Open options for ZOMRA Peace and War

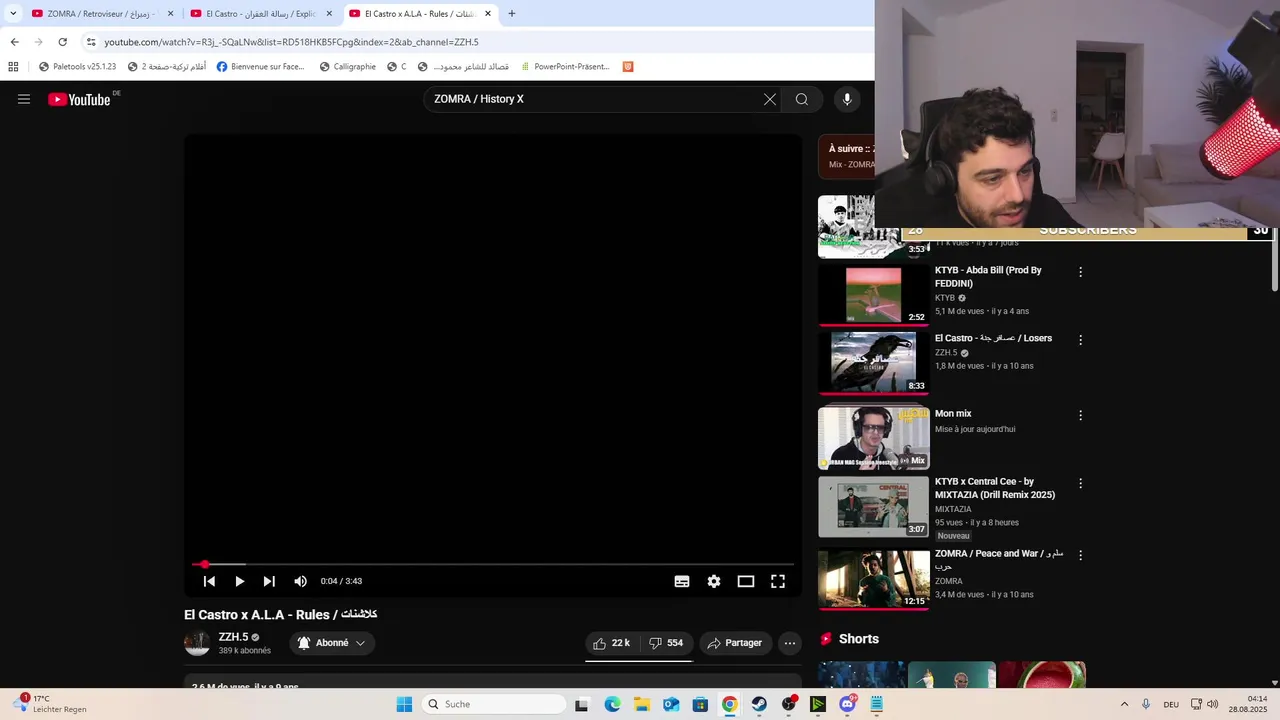1080,555
